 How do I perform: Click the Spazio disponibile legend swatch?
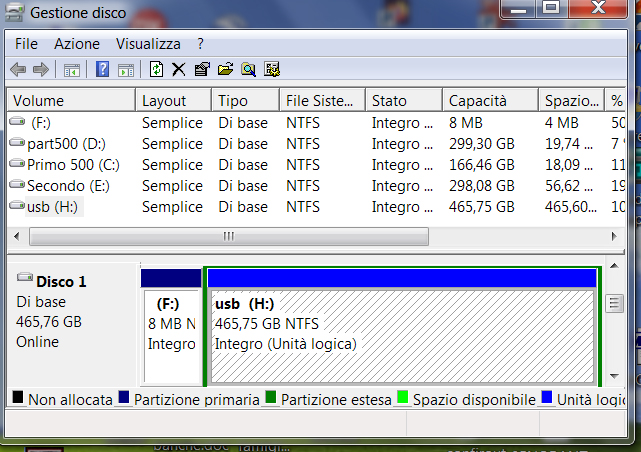pyautogui.click(x=403, y=397)
